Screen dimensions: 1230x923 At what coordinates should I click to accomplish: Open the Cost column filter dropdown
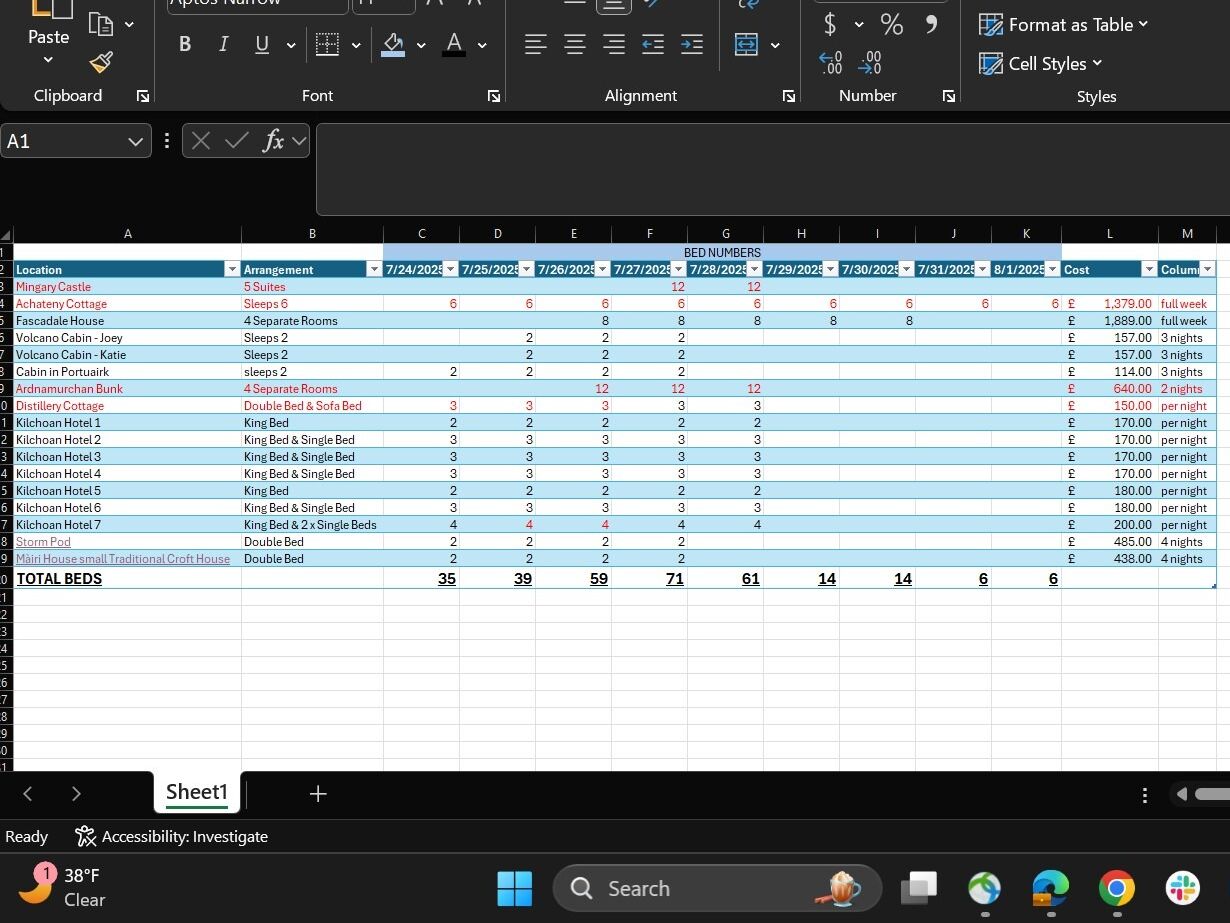pos(1149,270)
